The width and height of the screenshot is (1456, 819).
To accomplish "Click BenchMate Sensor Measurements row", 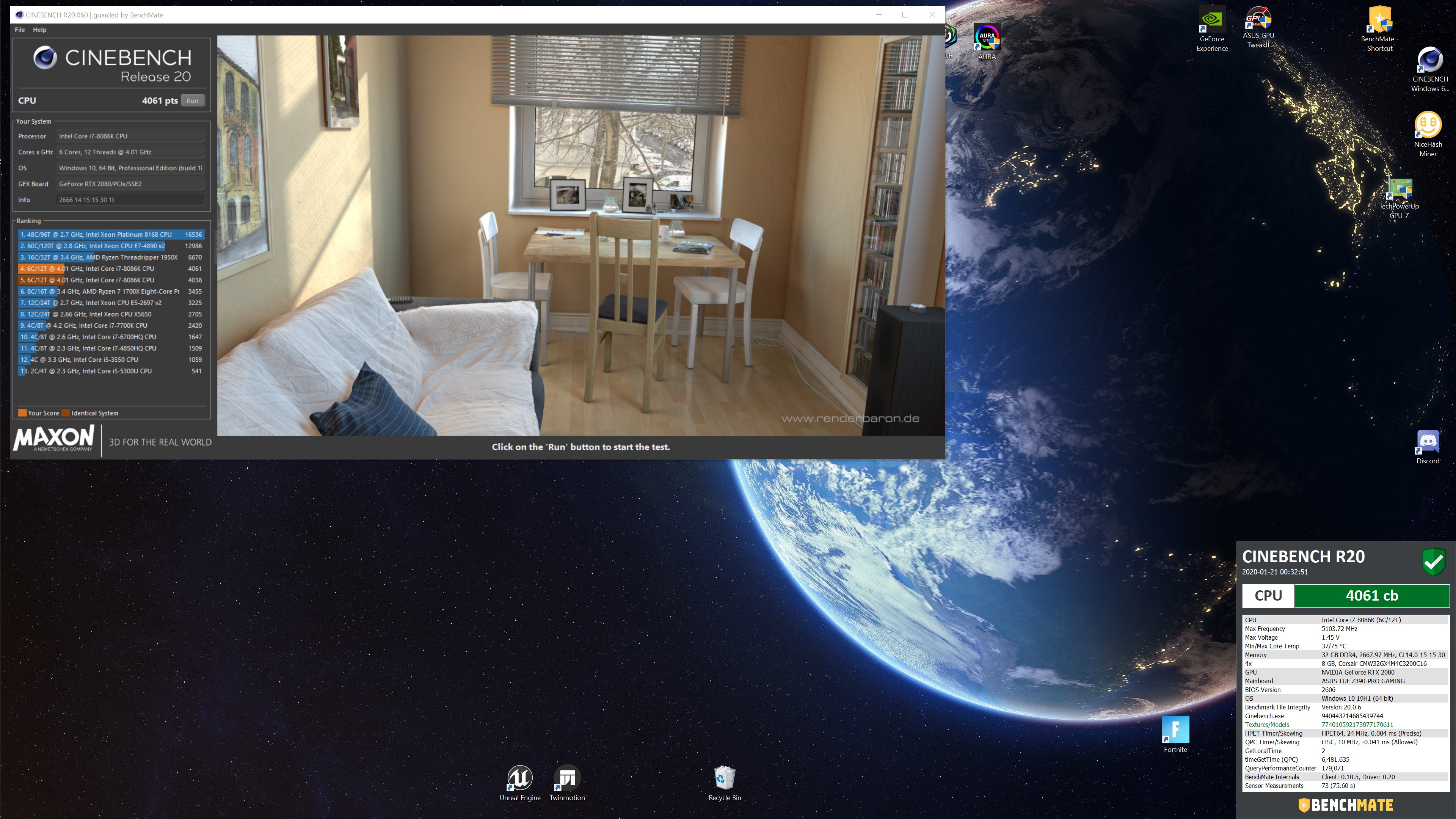I will pyautogui.click(x=1346, y=786).
